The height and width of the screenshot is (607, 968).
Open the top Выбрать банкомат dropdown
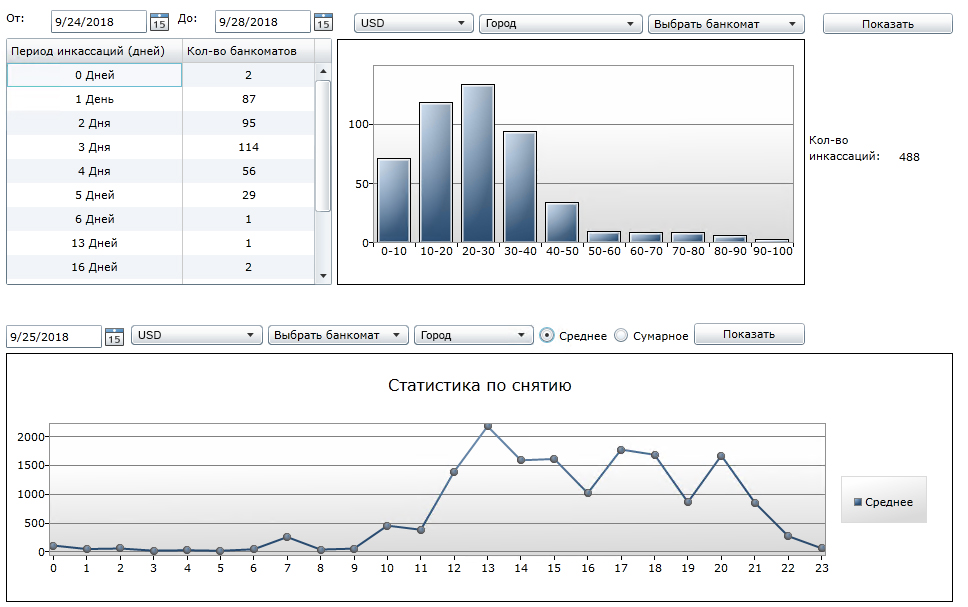pos(726,24)
